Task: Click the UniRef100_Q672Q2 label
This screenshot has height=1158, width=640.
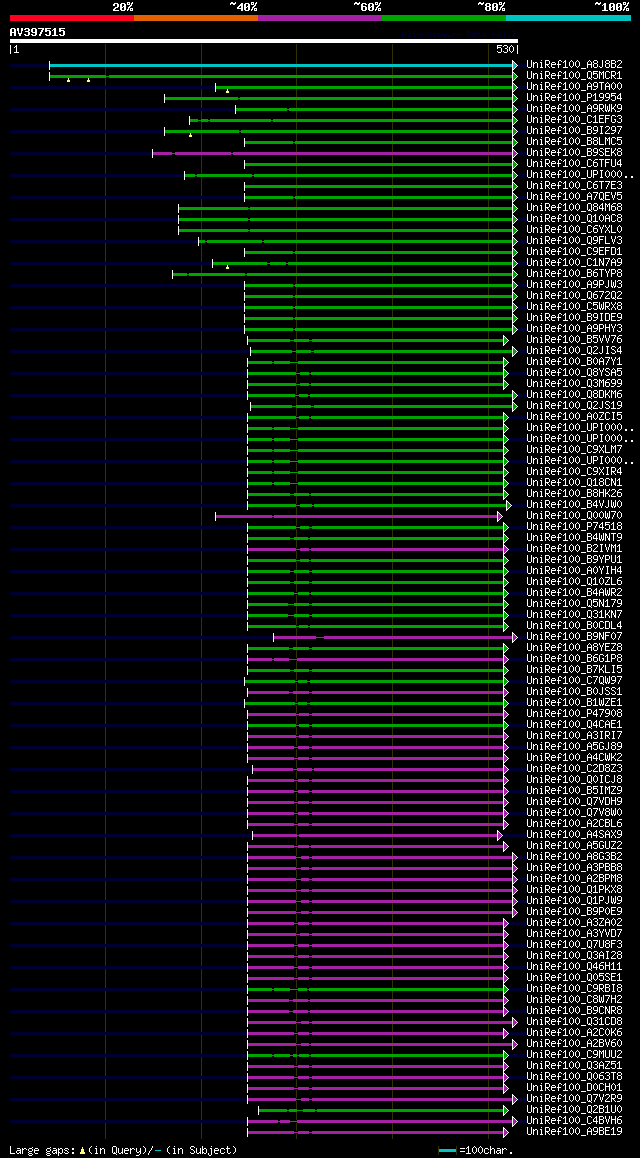Action: pyautogui.click(x=574, y=296)
